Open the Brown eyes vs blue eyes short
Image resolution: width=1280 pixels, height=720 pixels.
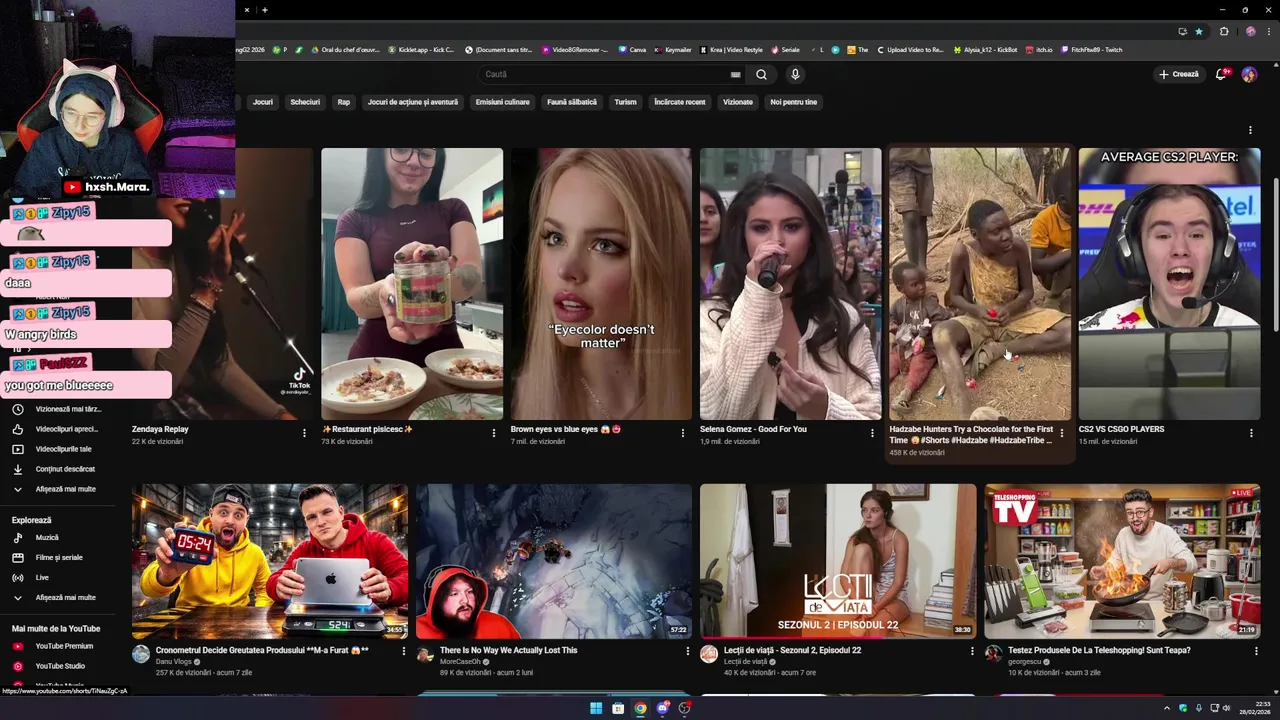(601, 284)
